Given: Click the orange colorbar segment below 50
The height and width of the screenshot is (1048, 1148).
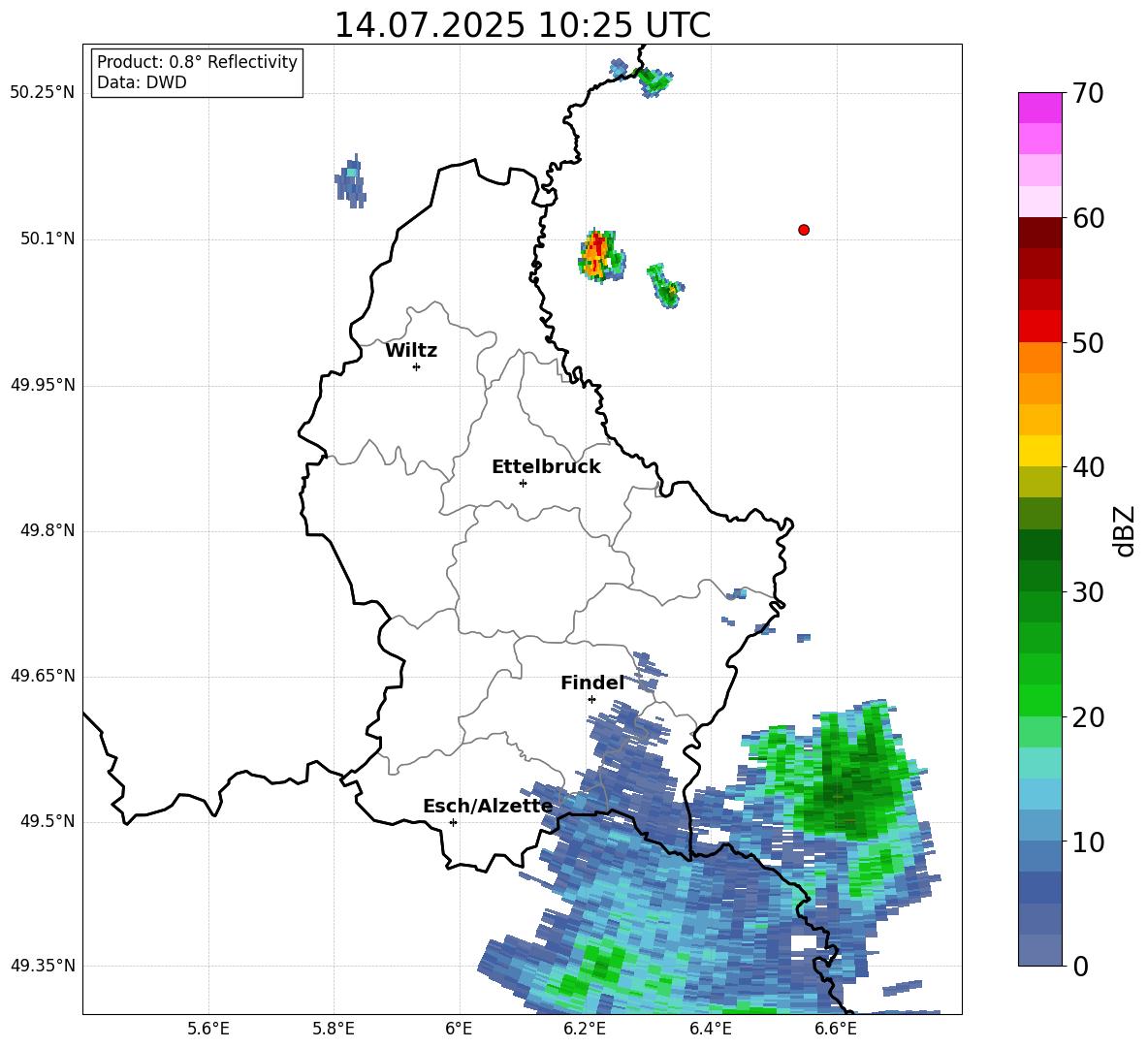Looking at the screenshot, I should tap(1039, 358).
